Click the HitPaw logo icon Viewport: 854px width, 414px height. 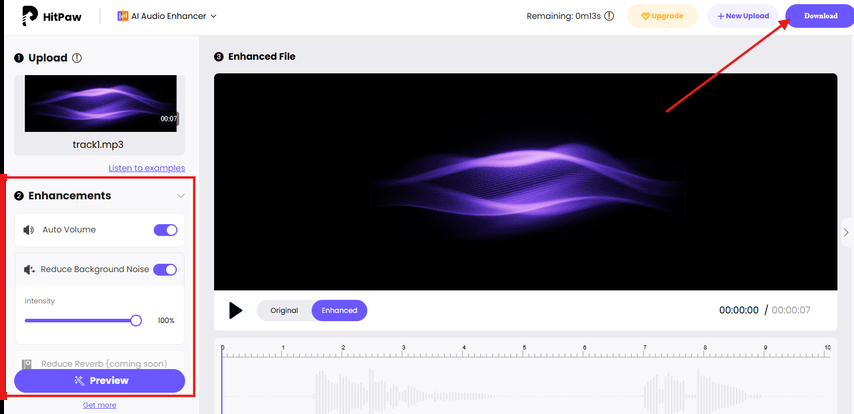pyautogui.click(x=29, y=16)
